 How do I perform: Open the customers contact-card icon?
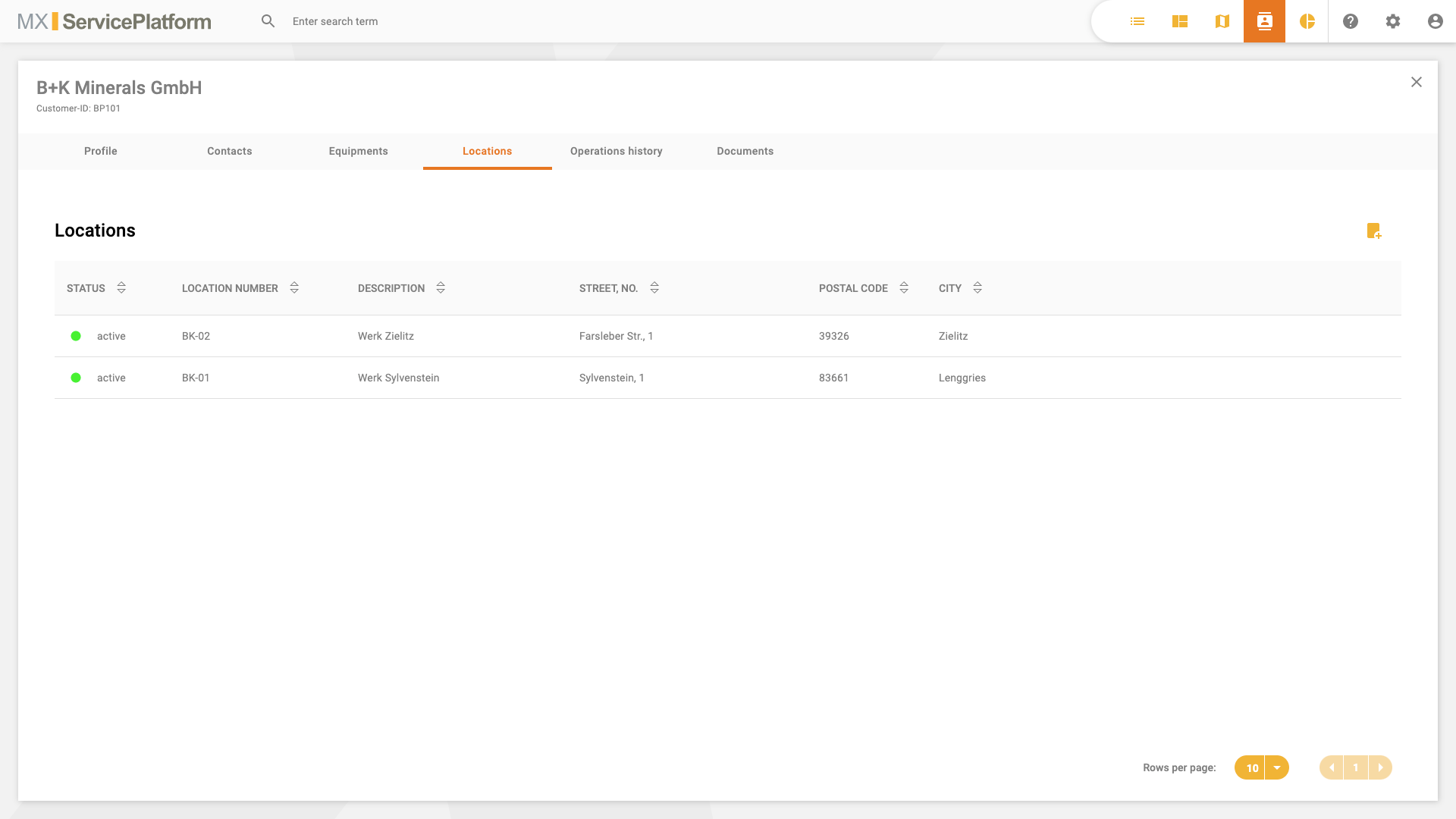click(1265, 21)
